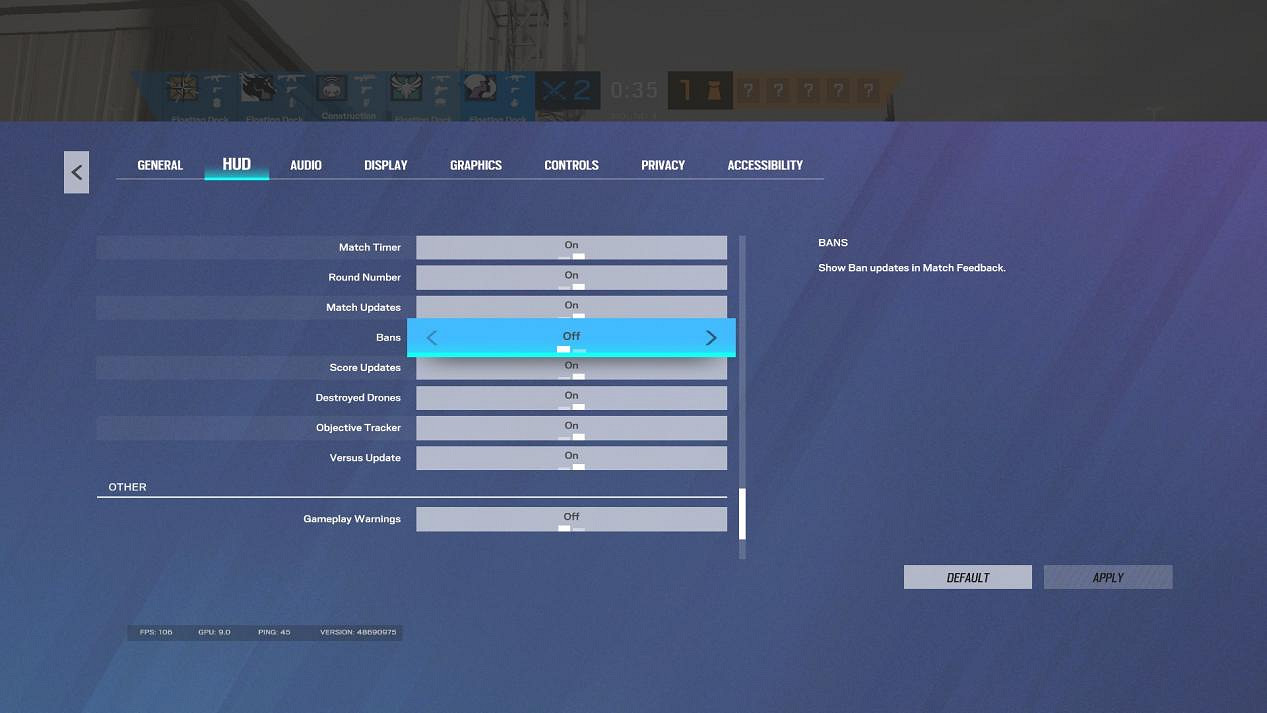
Task: Click the settings list scrollbar thumb
Action: pyautogui.click(x=742, y=514)
